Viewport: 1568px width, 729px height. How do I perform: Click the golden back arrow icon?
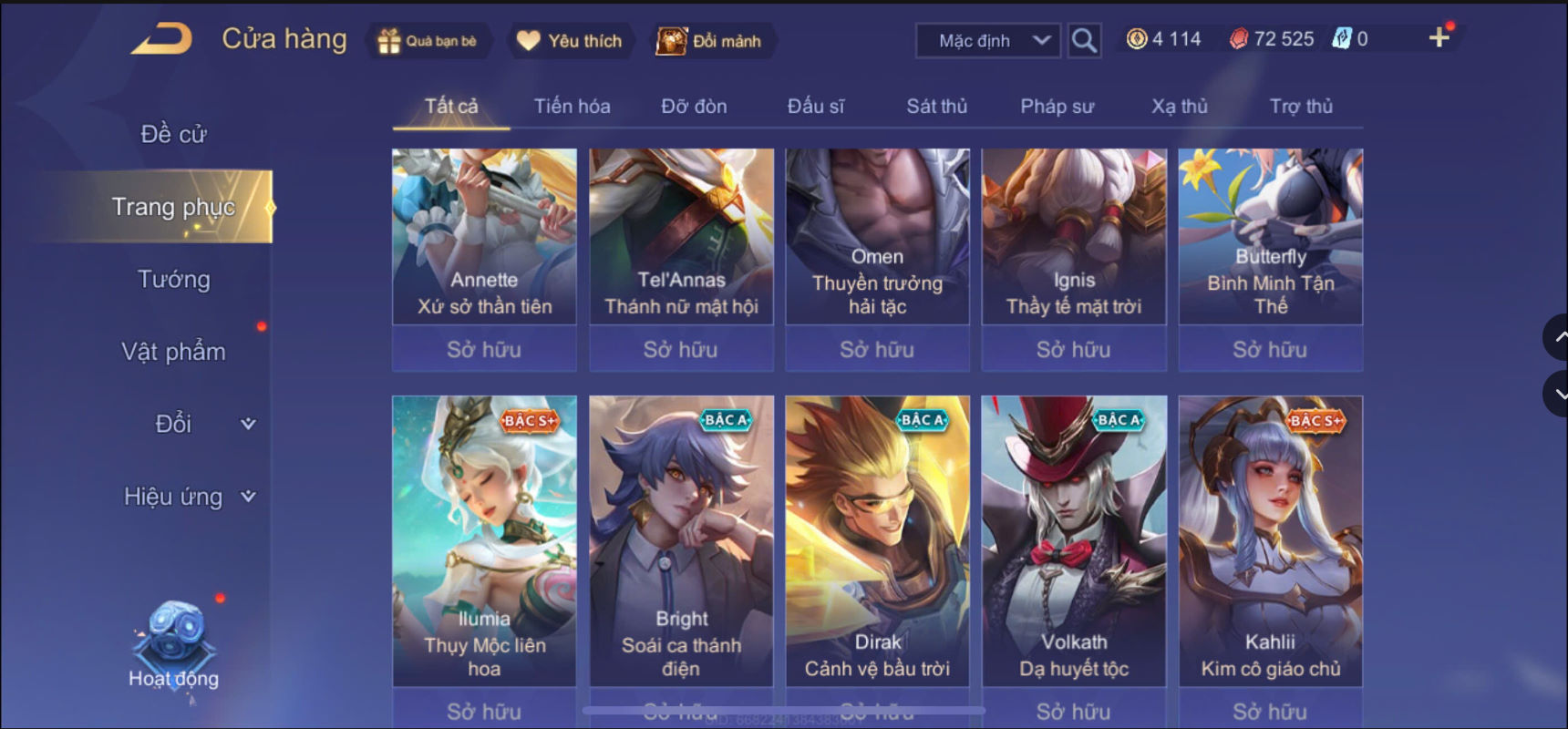(x=162, y=38)
